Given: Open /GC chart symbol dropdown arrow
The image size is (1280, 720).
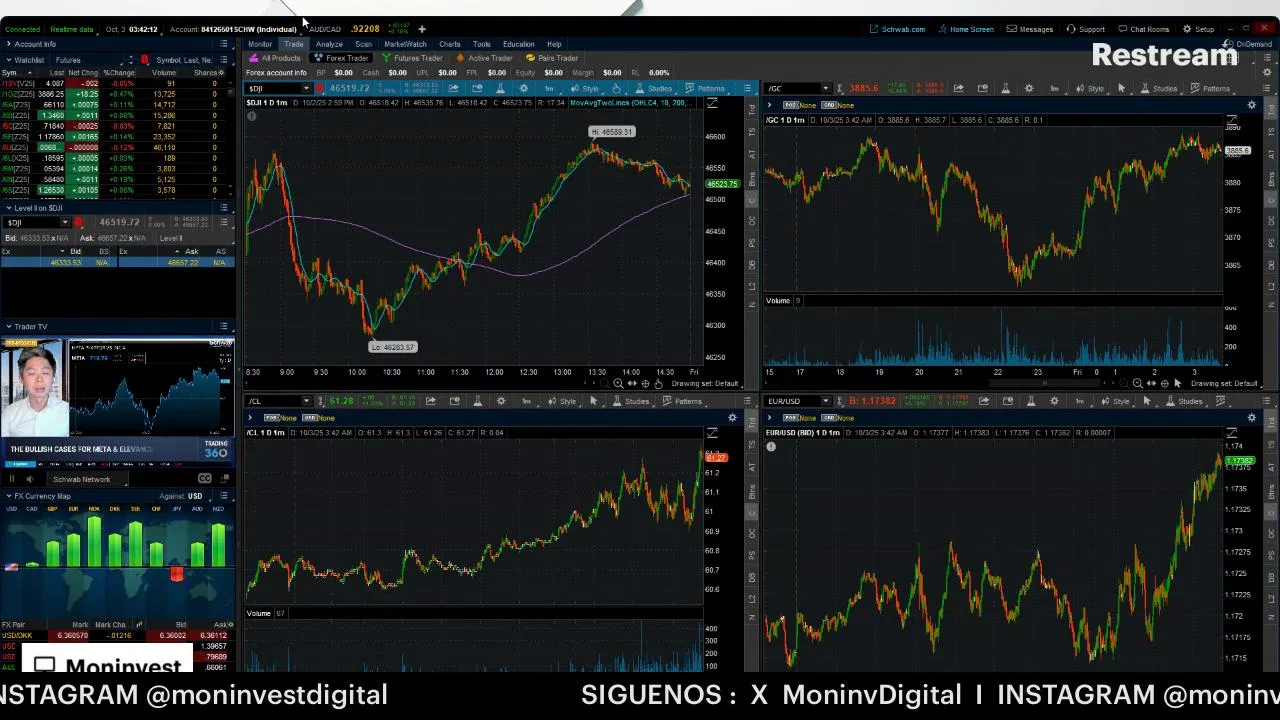Looking at the screenshot, I should coord(825,88).
